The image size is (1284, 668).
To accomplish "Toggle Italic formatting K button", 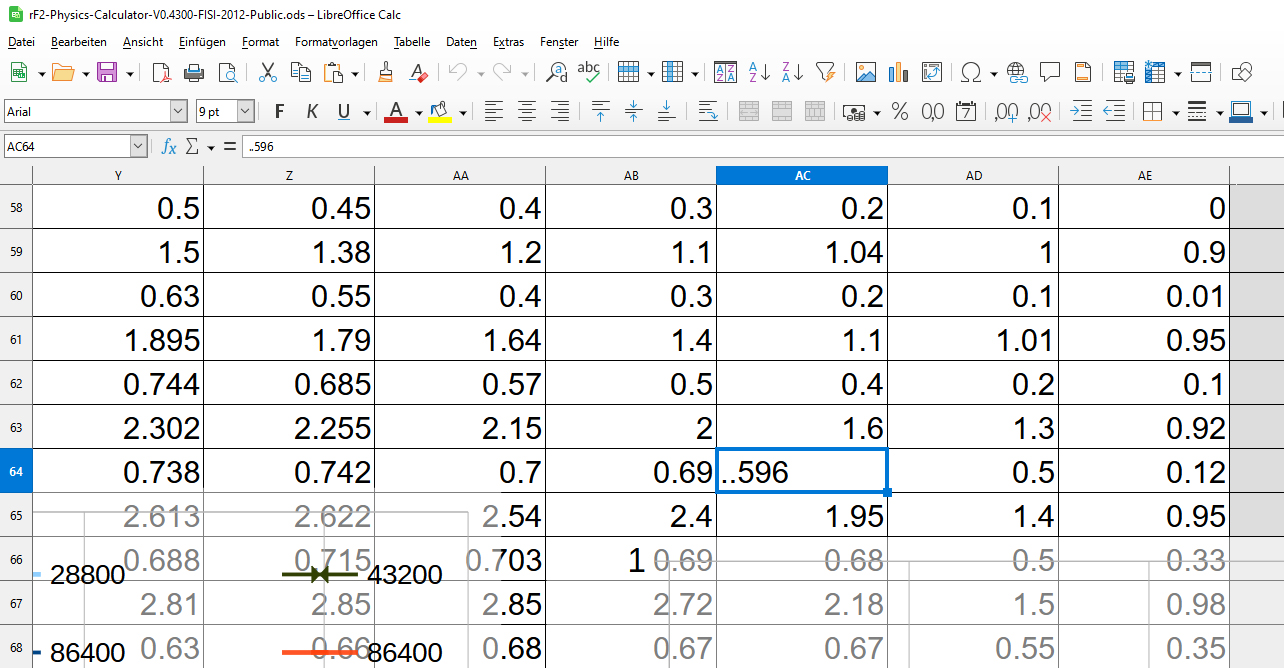I will 312,111.
